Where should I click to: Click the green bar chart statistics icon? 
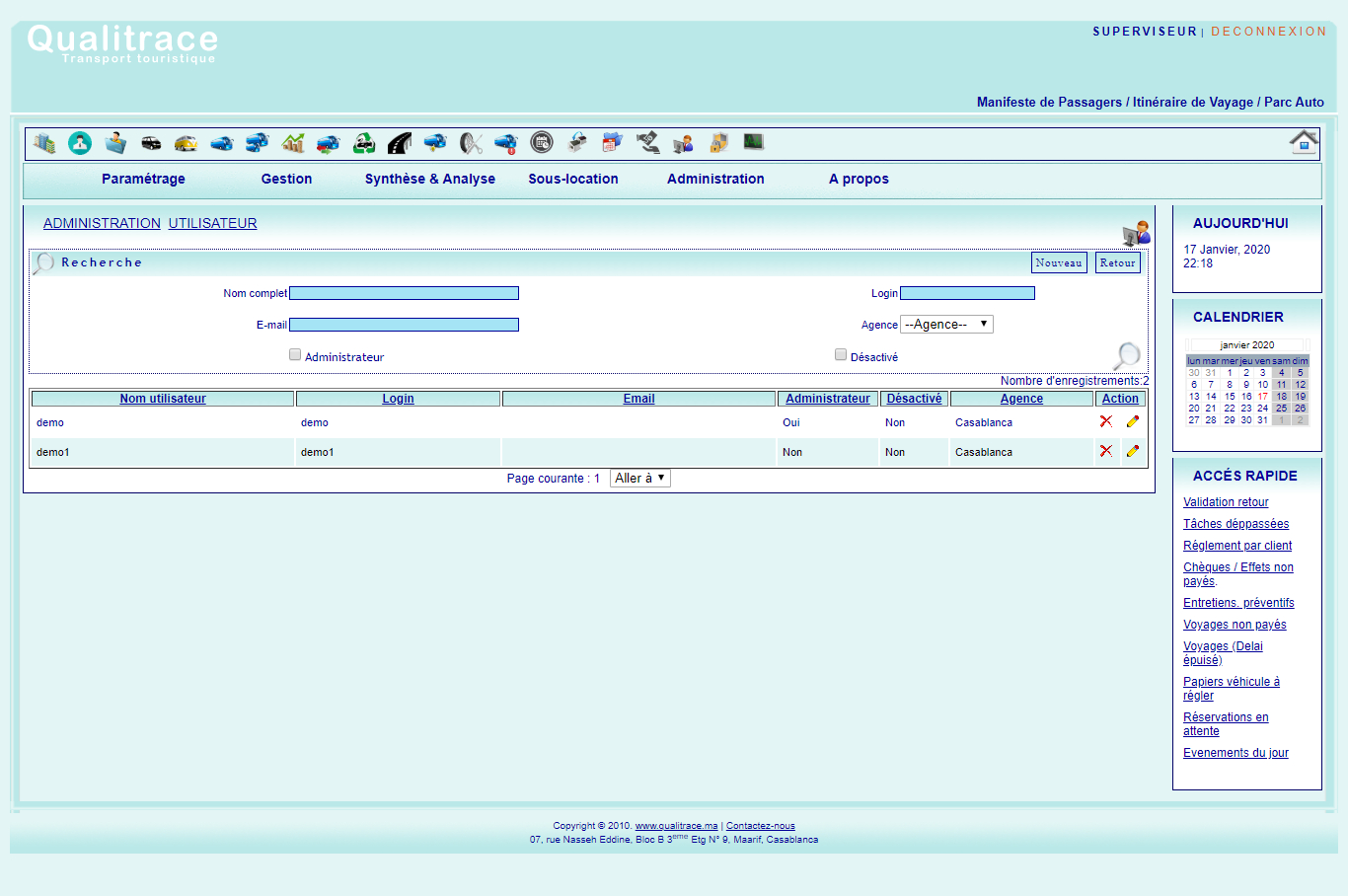click(293, 143)
